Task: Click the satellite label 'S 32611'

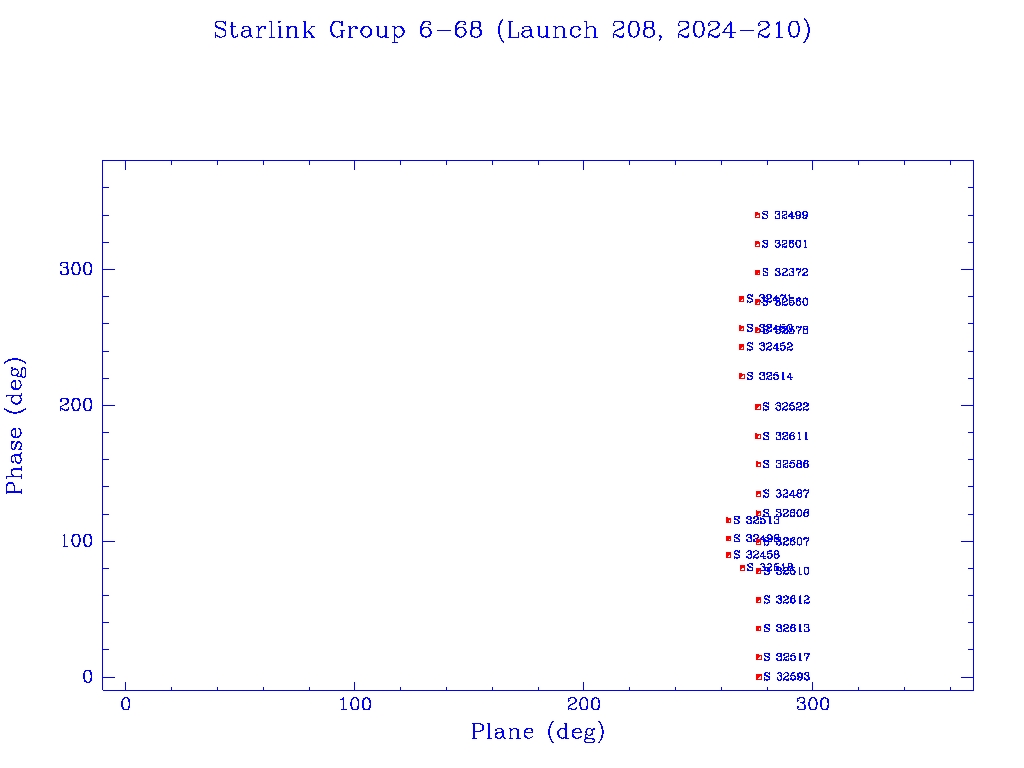Action: (x=786, y=436)
